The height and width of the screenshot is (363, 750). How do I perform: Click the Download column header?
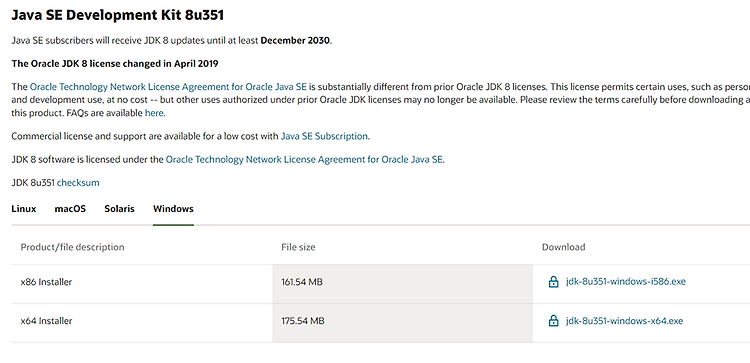(x=563, y=247)
